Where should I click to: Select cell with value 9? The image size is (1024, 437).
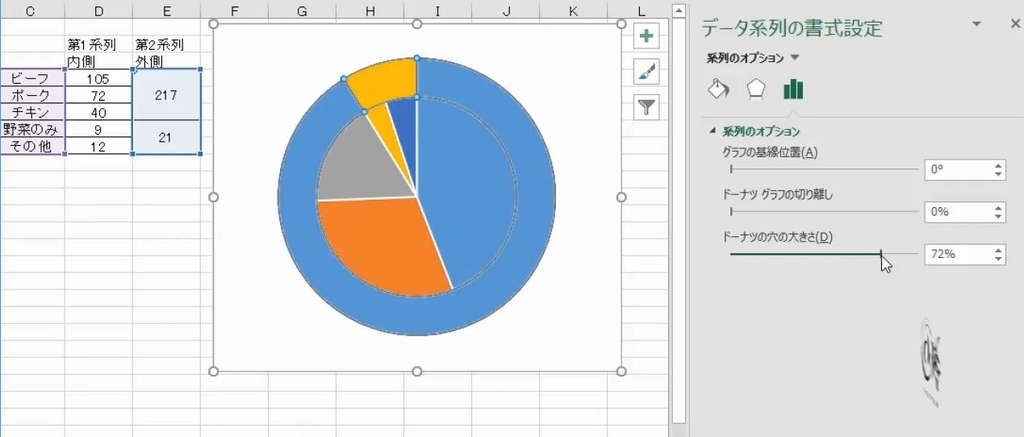(98, 129)
